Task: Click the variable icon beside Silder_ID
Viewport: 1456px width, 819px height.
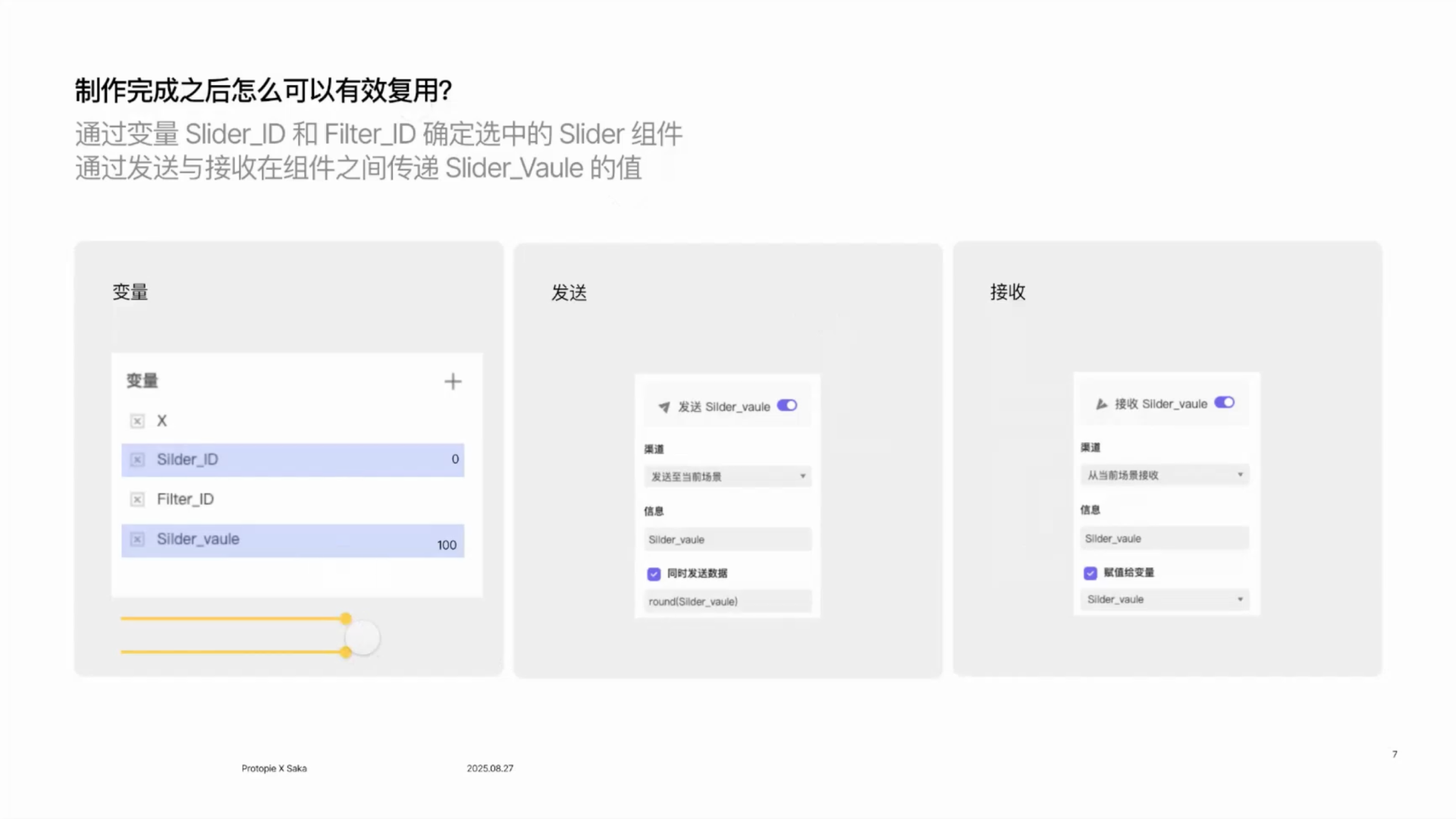Action: tap(137, 460)
